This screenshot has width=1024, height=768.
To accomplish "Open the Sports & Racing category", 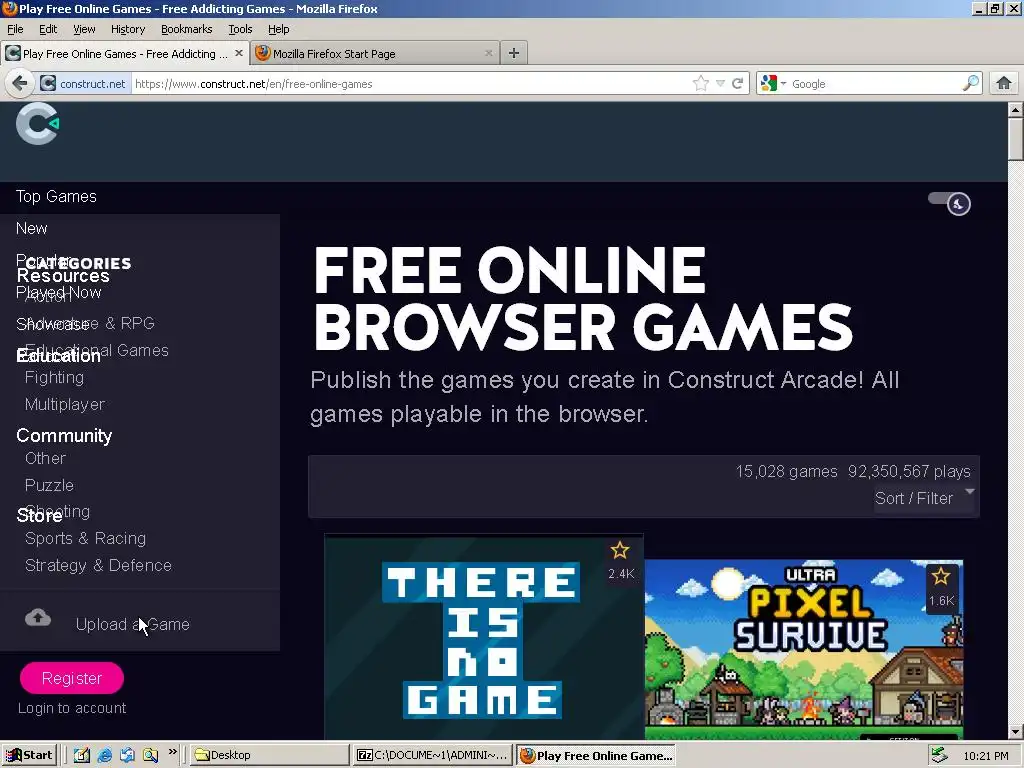I will point(86,538).
